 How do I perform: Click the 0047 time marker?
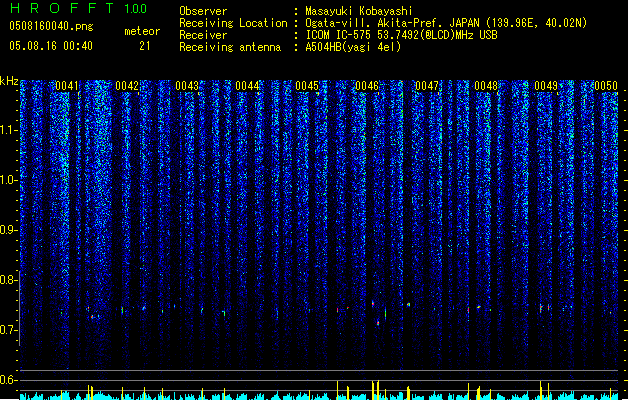[427, 86]
